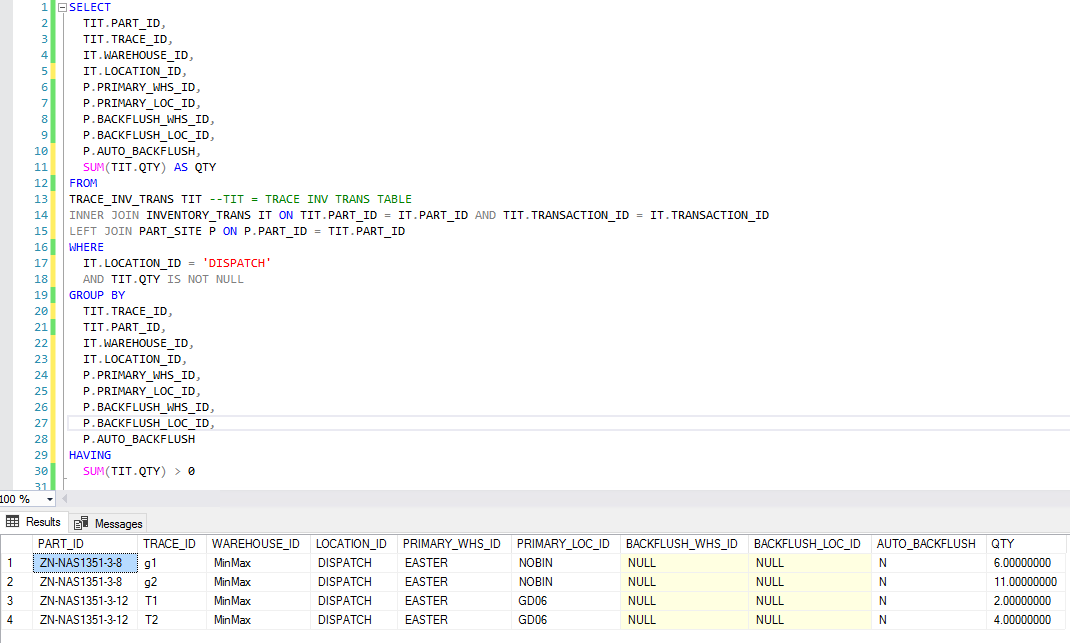The height and width of the screenshot is (643, 1070).
Task: Click the LEFT JOIN keyword on line 15
Action: [x=100, y=231]
